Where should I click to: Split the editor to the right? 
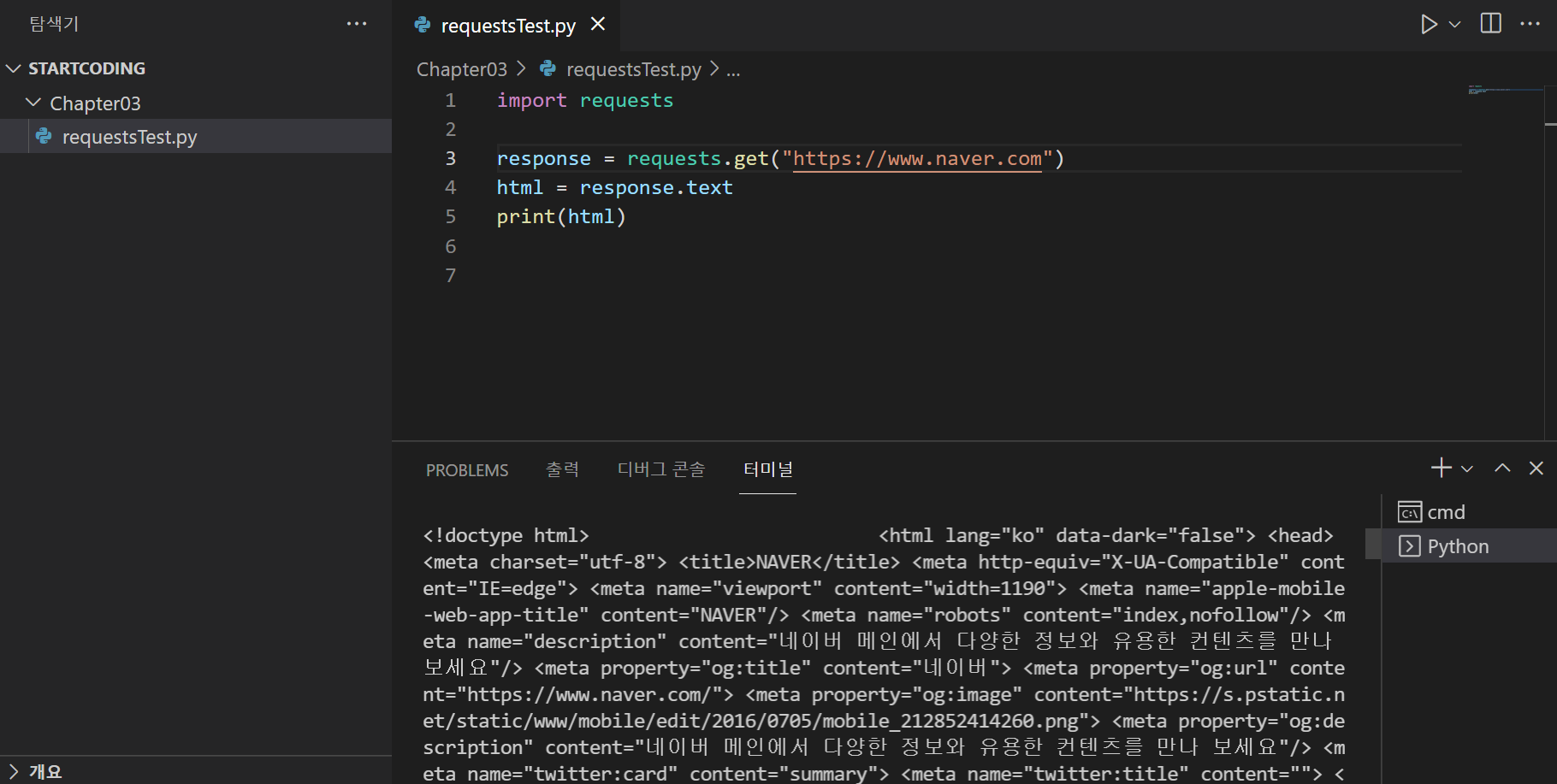[x=1491, y=23]
